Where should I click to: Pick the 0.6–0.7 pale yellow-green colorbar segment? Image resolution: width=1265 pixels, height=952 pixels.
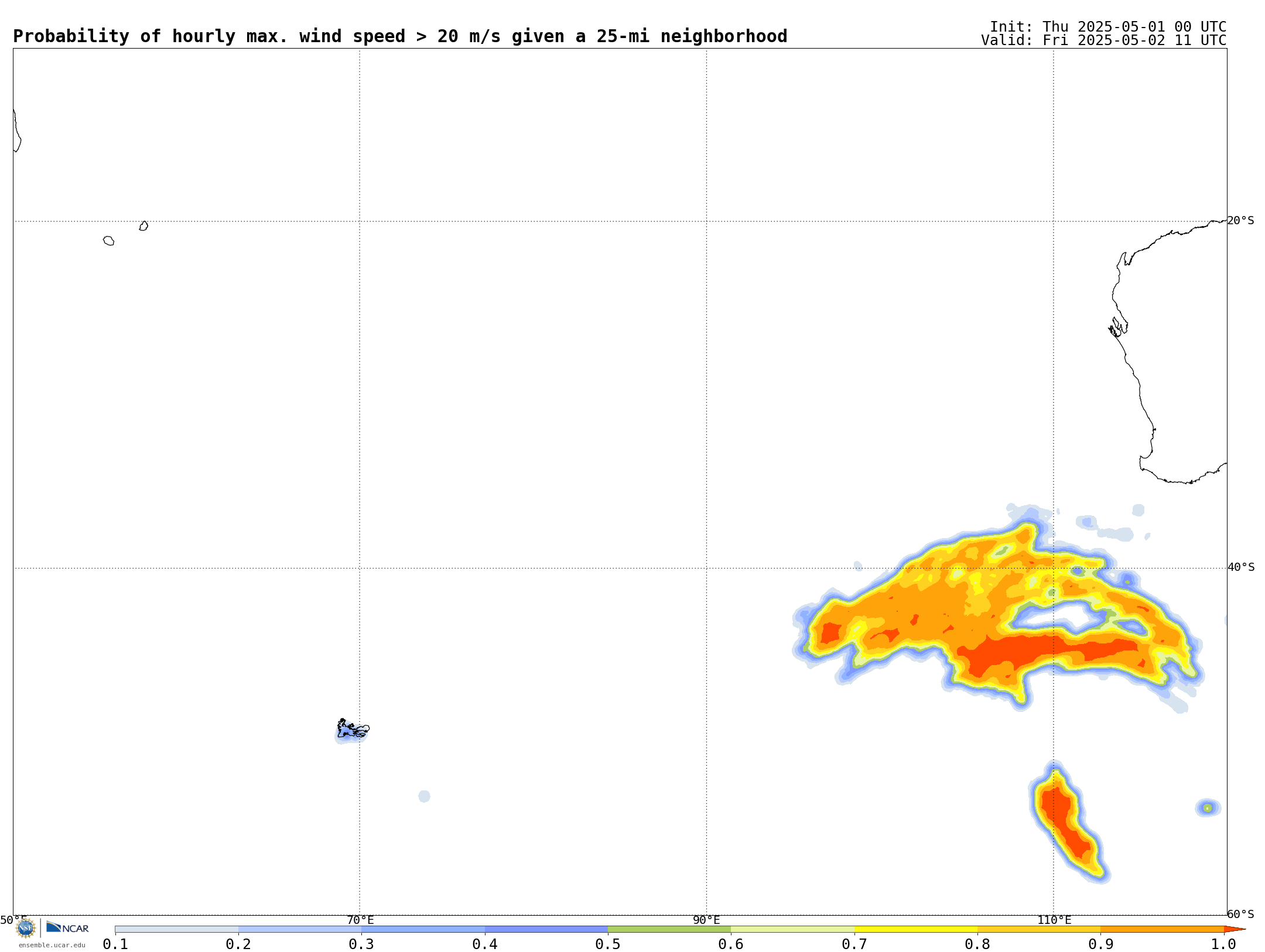tap(793, 929)
